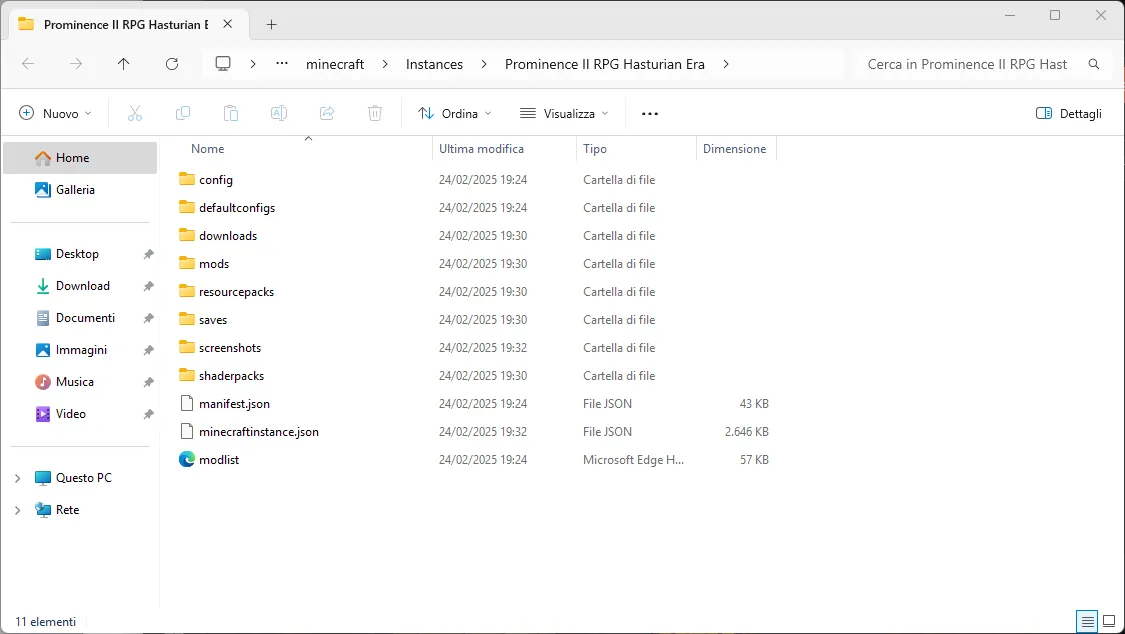Navigate to Instances via the breadcrumb link
The width and height of the screenshot is (1125, 634).
tap(434, 63)
